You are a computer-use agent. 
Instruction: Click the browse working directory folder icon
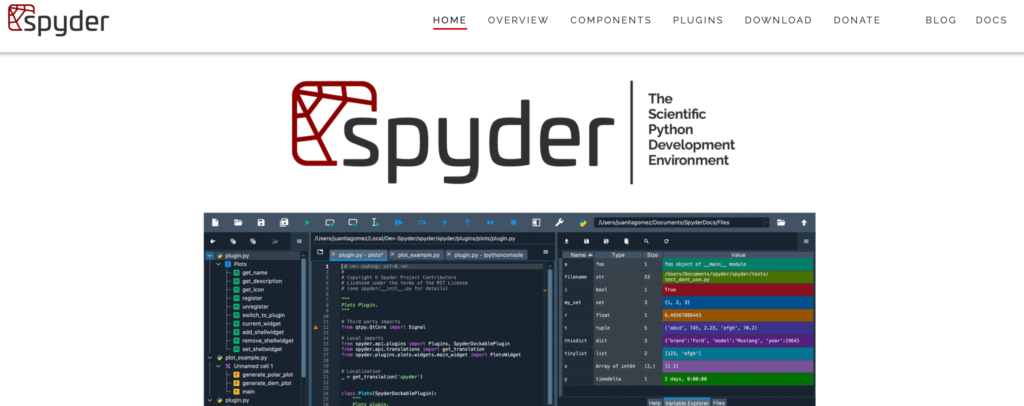781,223
